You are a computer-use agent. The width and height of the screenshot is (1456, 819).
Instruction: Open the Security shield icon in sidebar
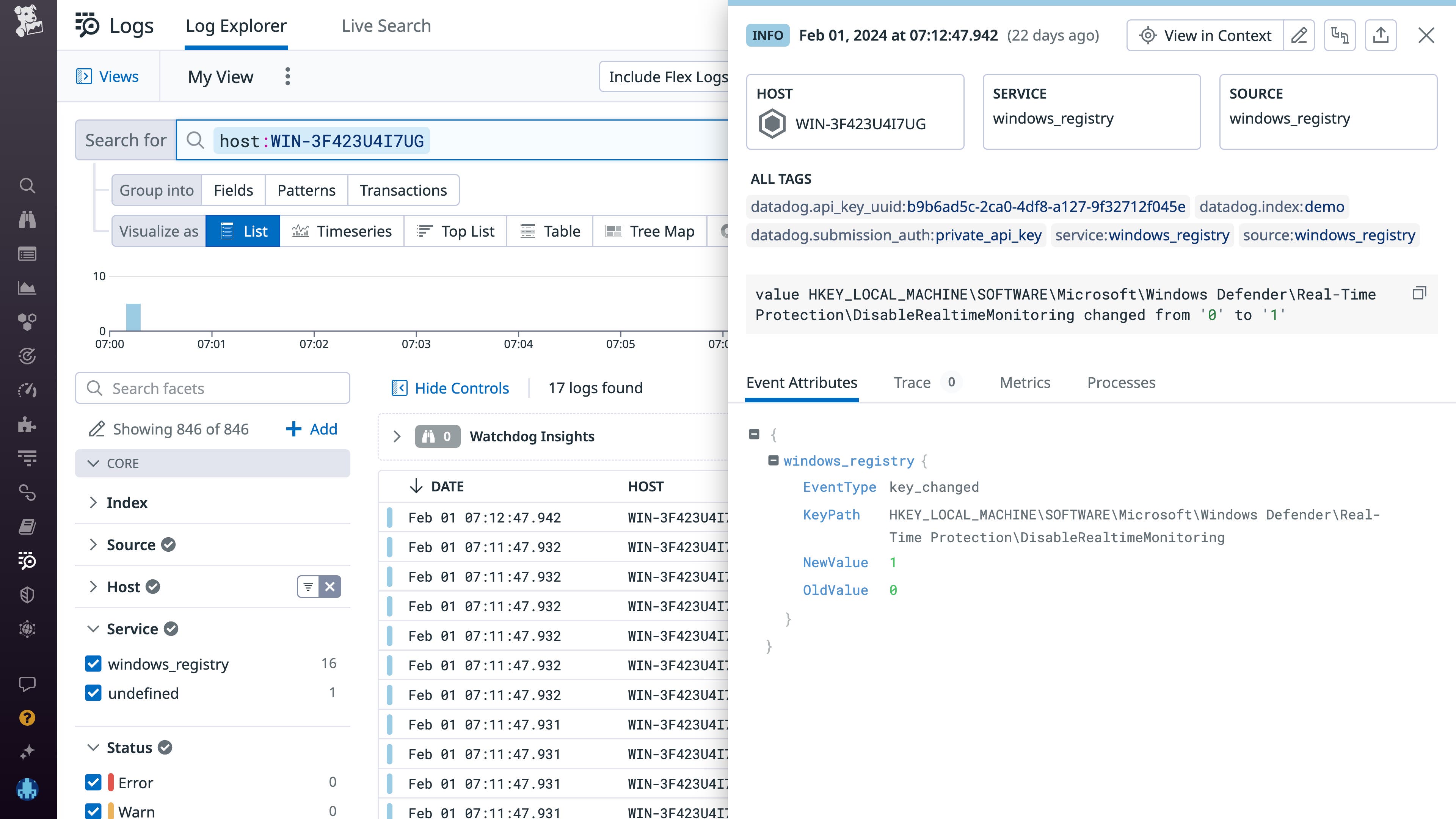[x=27, y=595]
